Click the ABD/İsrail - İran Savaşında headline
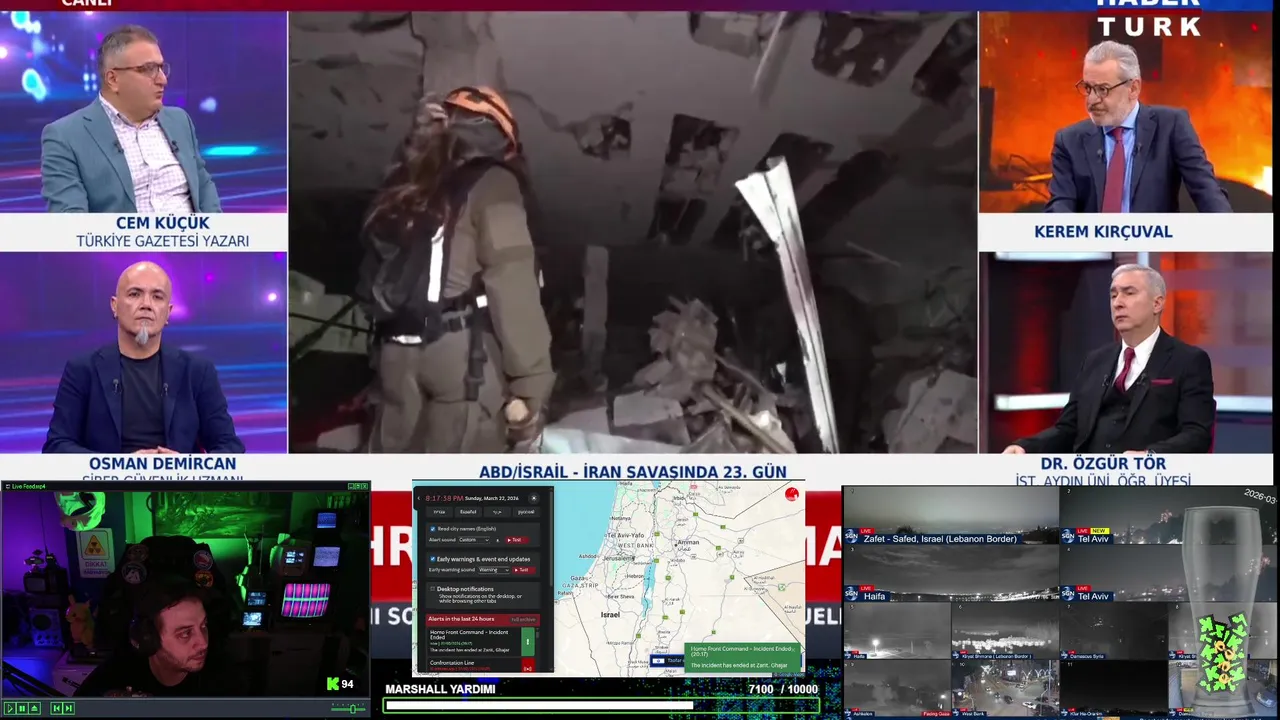1280x720 pixels. pyautogui.click(x=633, y=472)
